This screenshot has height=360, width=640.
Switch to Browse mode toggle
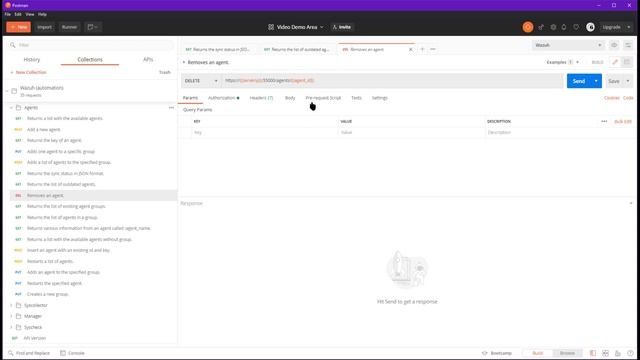(567, 353)
